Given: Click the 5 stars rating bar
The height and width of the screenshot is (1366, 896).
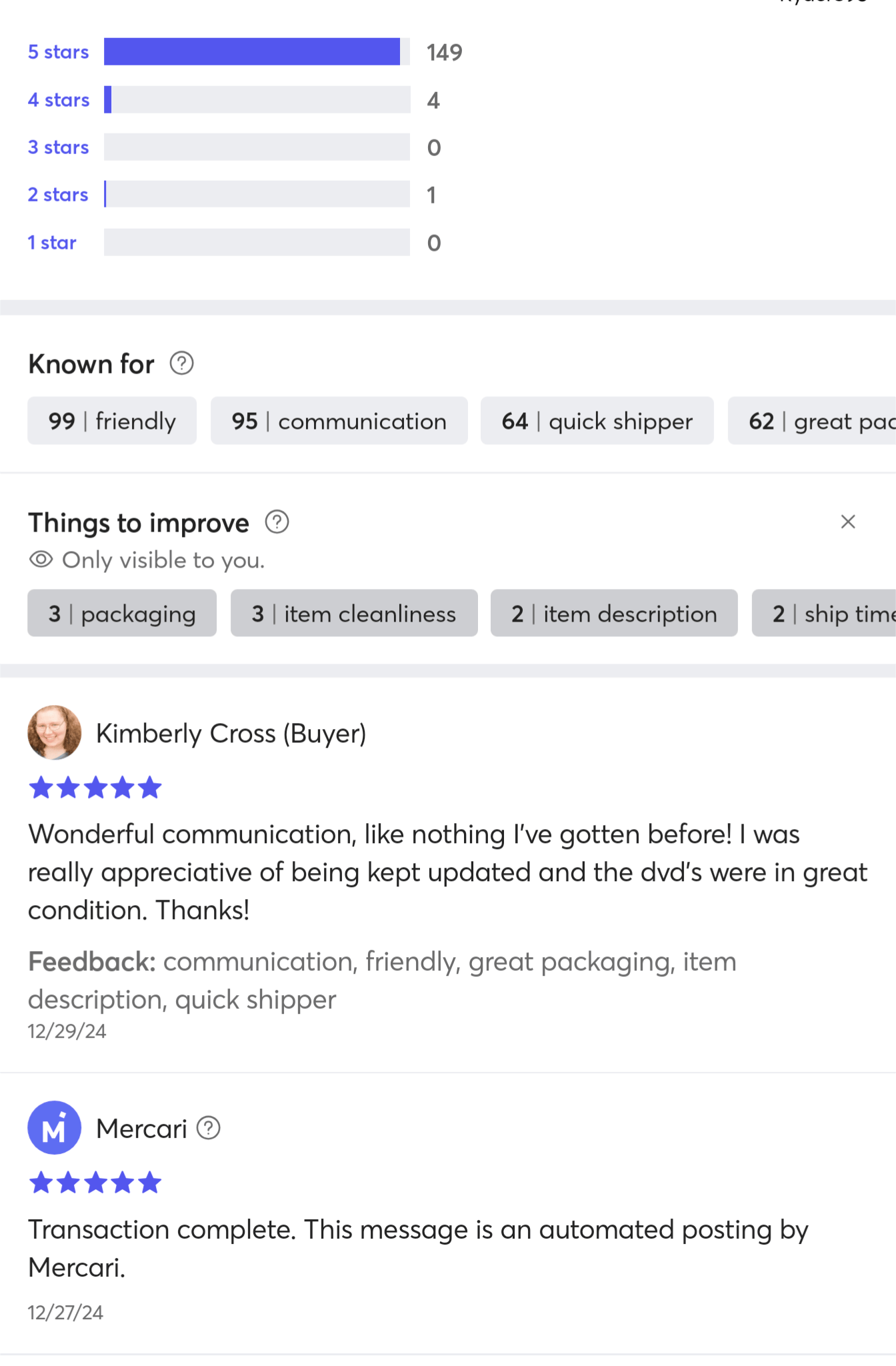Looking at the screenshot, I should point(257,52).
